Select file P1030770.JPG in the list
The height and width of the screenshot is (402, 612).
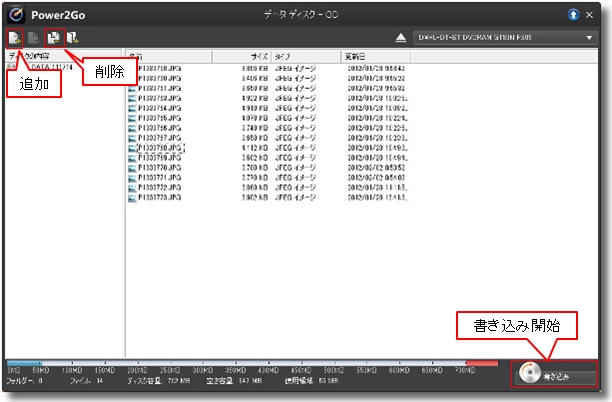[x=159, y=168]
